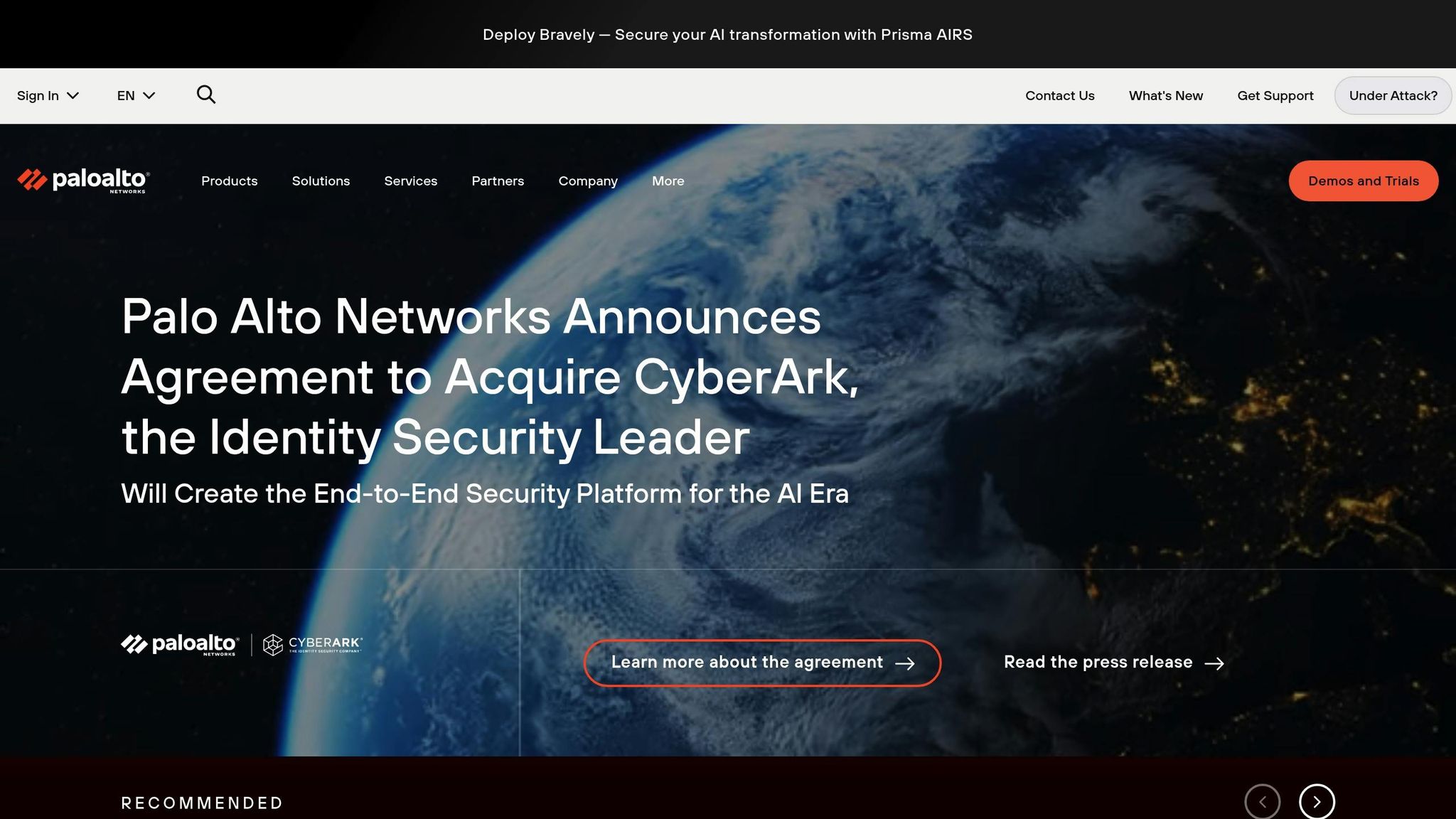Click the Palo Alto logo next to CyberArk
Screen dimensions: 1456x819
pyautogui.click(x=178, y=645)
